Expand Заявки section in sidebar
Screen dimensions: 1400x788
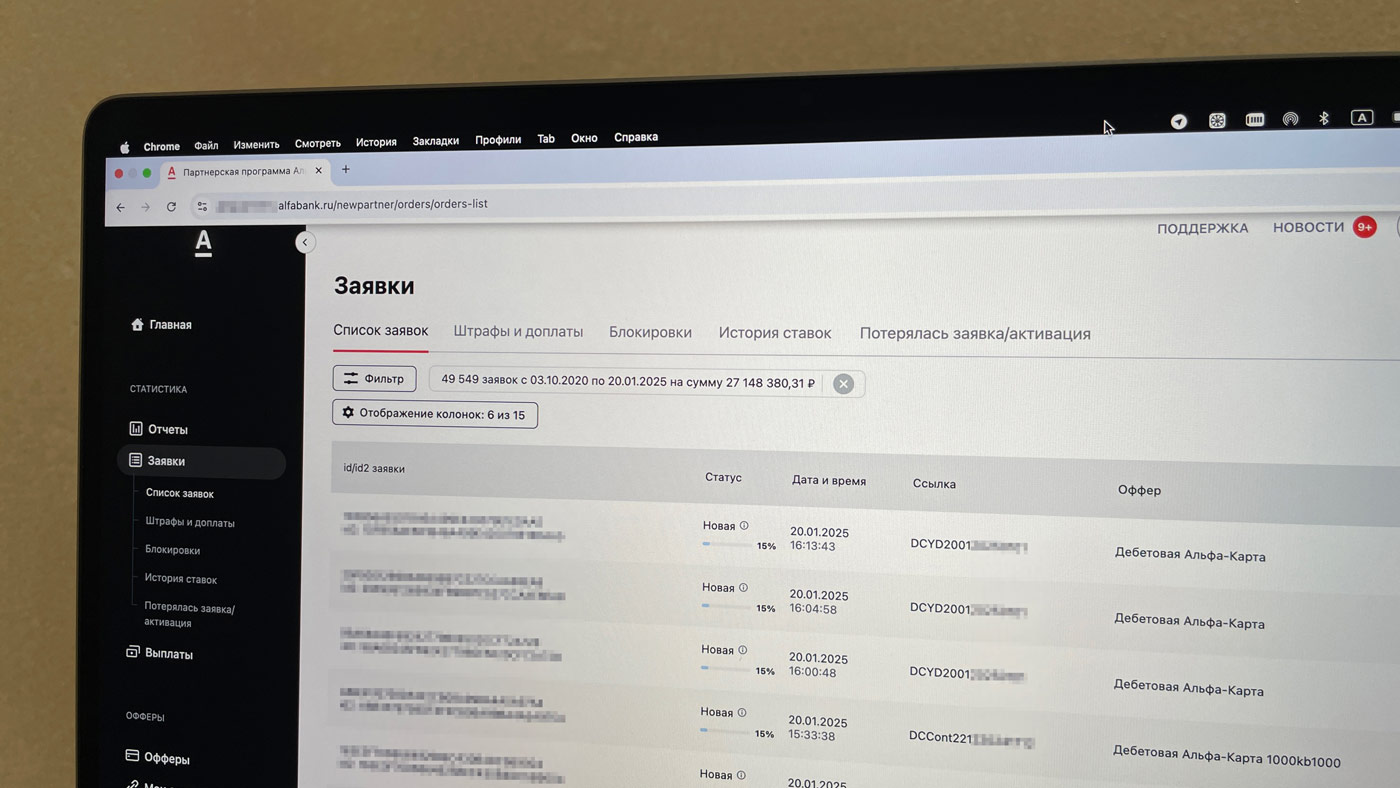166,461
